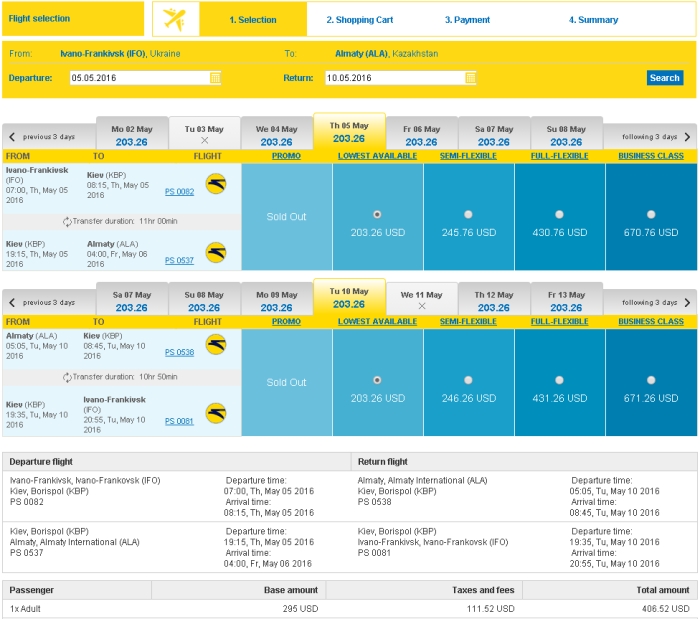Select outbound Business Class 670.76 USD fare
Image resolution: width=700 pixels, height=619 pixels.
coord(651,215)
